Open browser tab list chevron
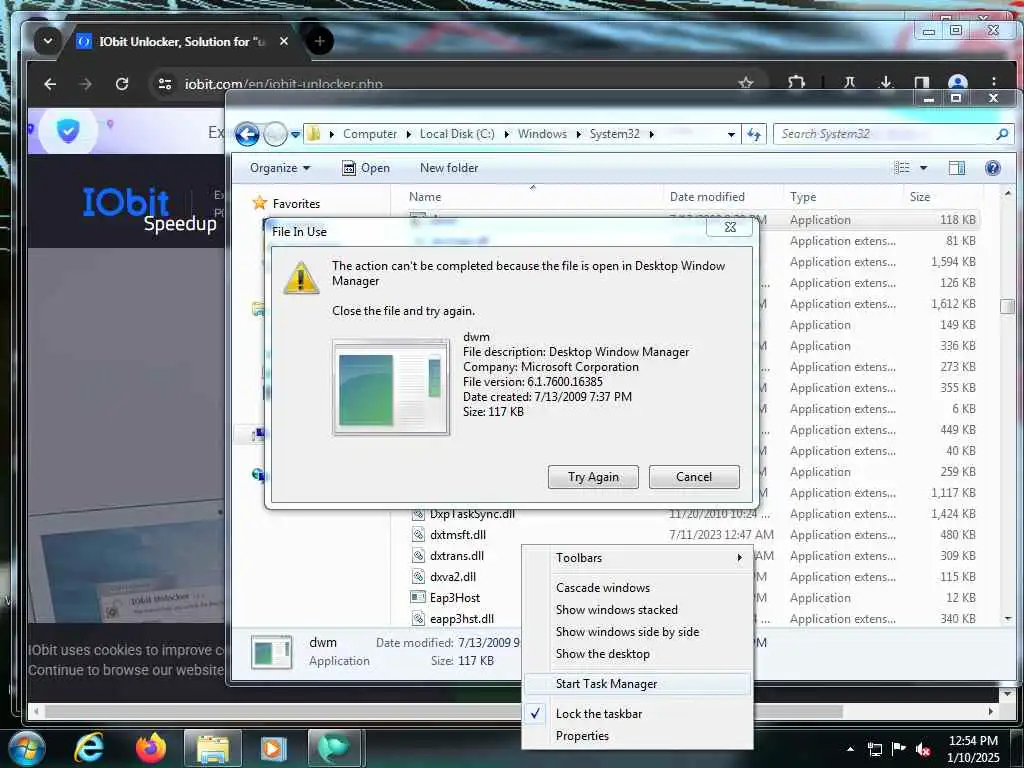This screenshot has width=1024, height=768. click(48, 41)
